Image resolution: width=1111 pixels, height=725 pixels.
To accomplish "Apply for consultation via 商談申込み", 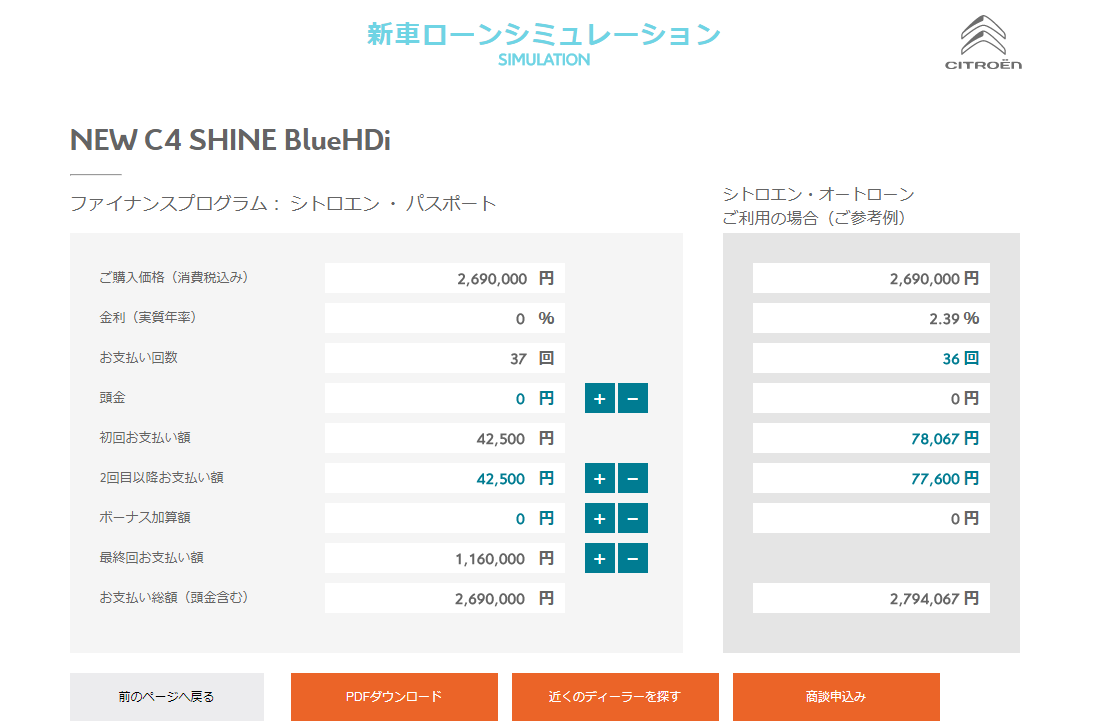I will [836, 696].
